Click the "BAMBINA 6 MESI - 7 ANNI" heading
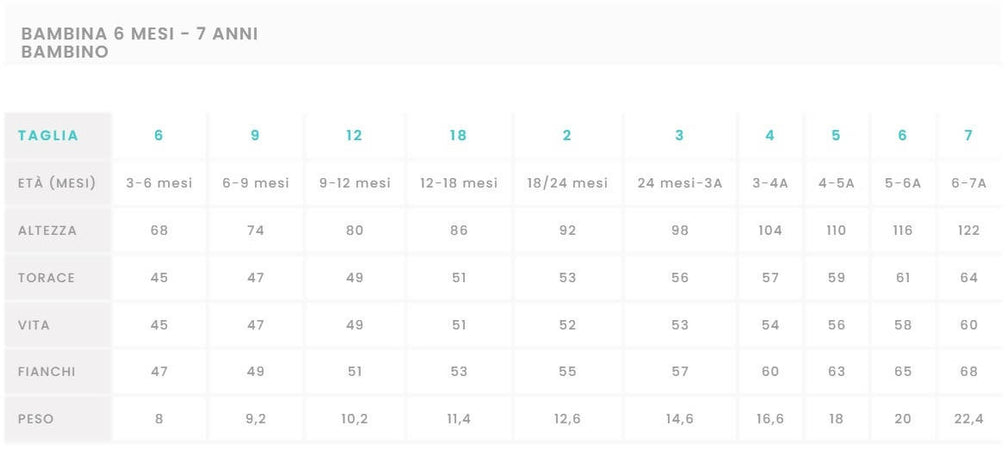The width and height of the screenshot is (1008, 450). tap(139, 34)
